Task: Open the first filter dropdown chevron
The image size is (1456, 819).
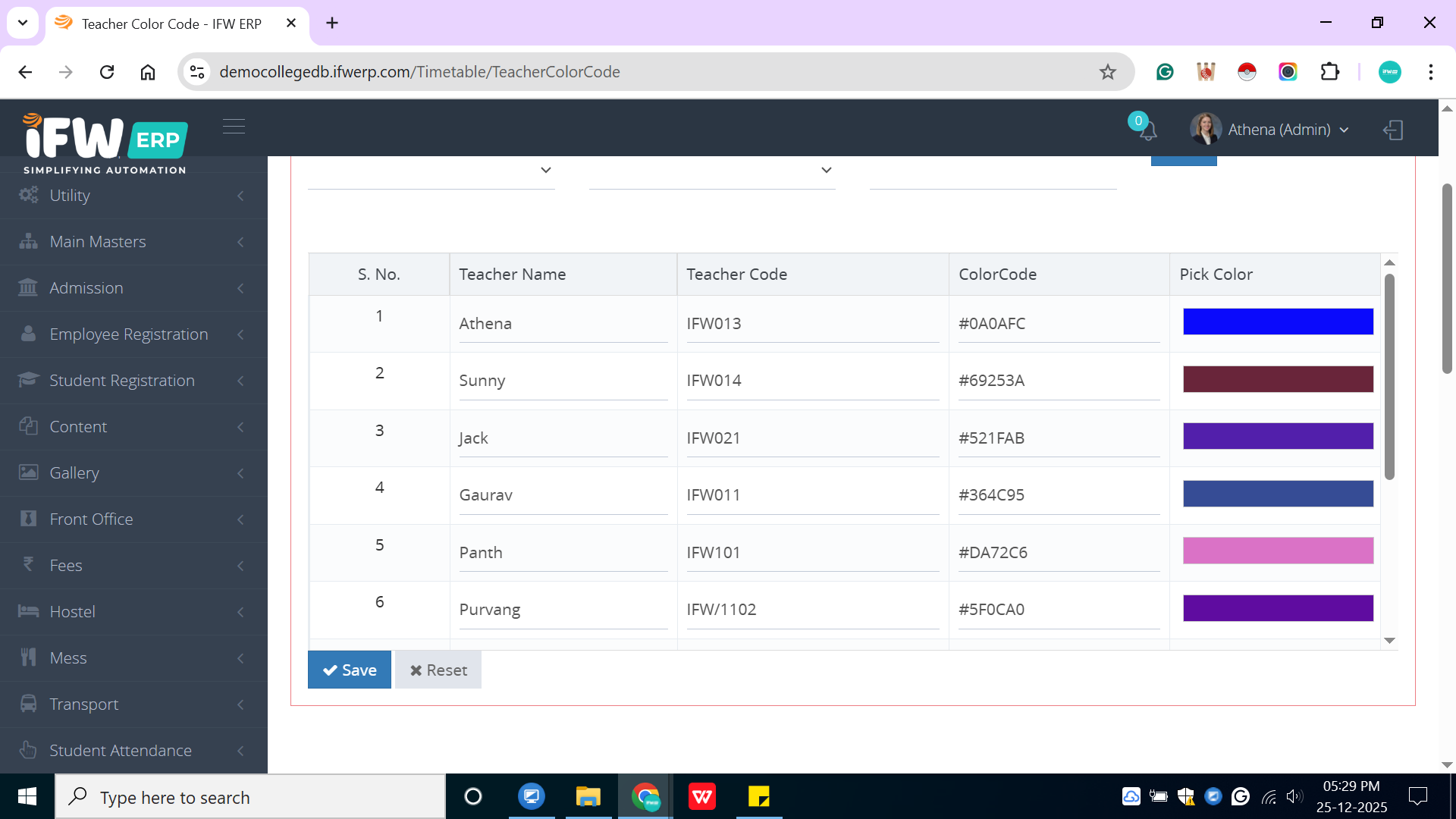Action: pos(545,170)
